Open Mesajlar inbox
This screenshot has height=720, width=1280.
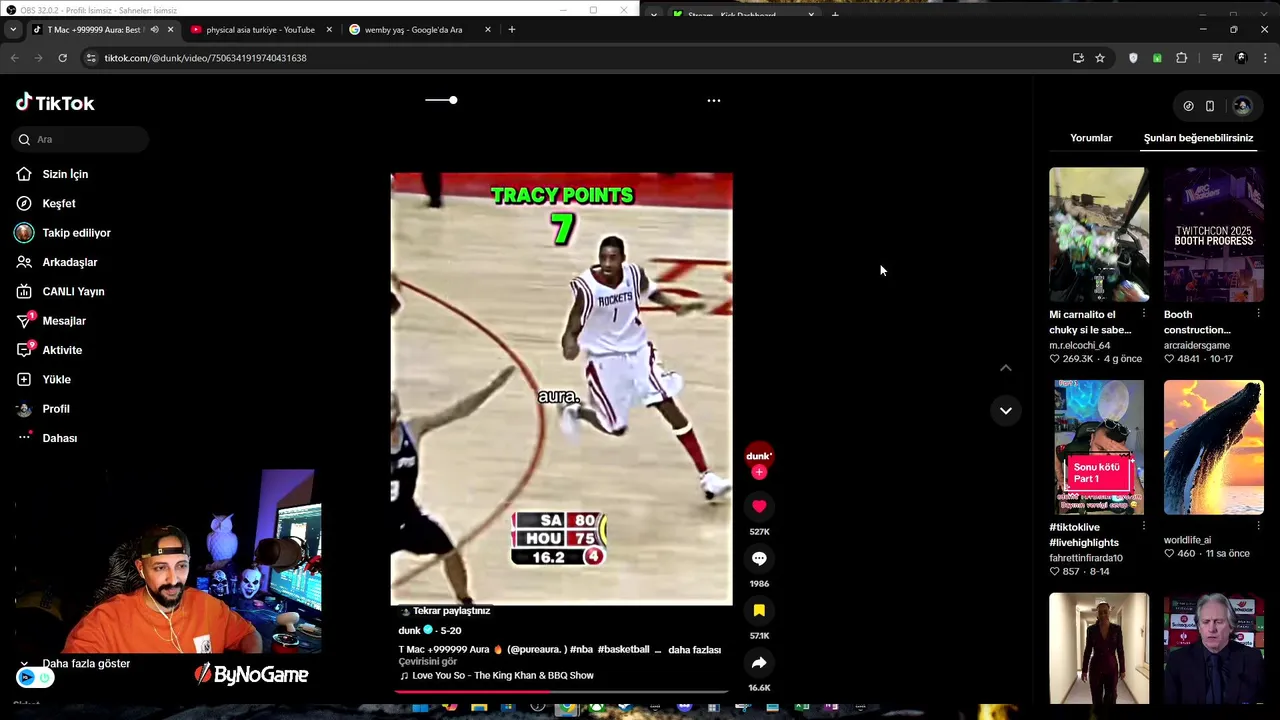click(x=63, y=321)
